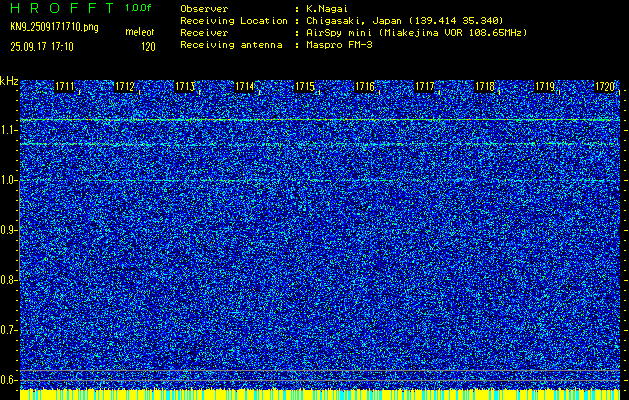Click the 1715 time marker
This screenshot has width=629, height=400.
304,86
